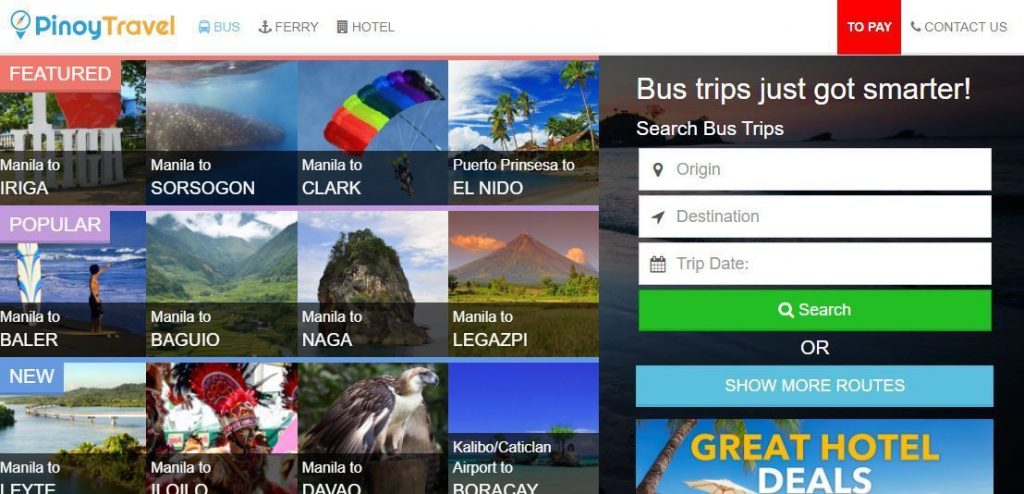Click the hotel building icon
1024x494 pixels.
click(x=342, y=27)
